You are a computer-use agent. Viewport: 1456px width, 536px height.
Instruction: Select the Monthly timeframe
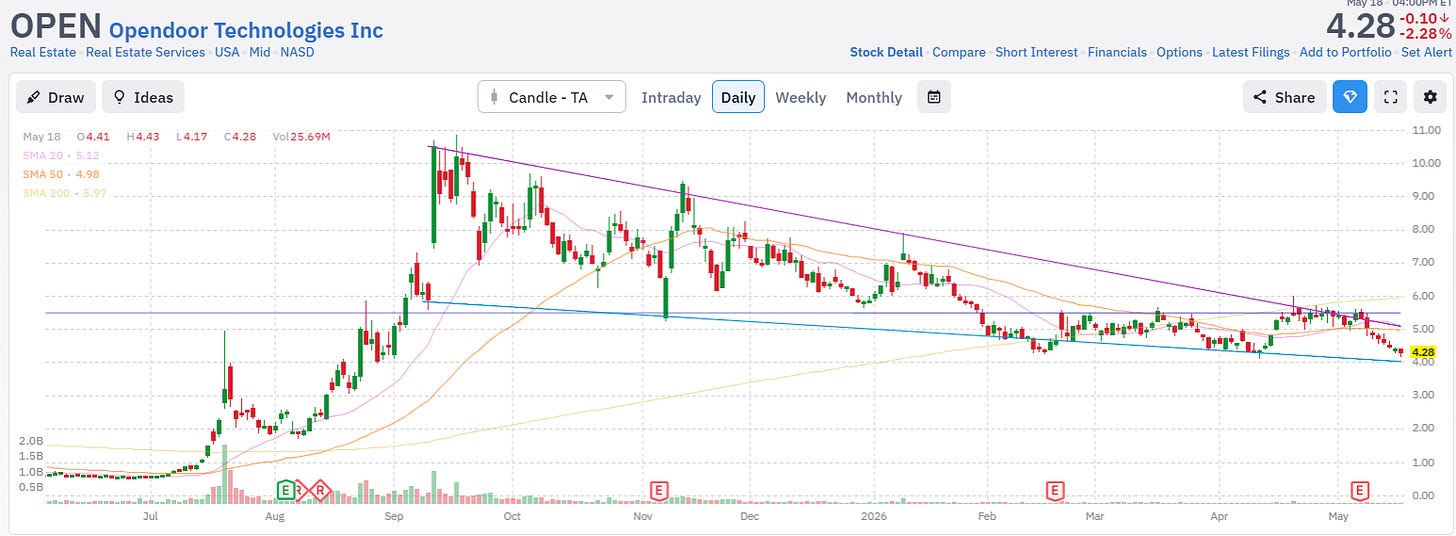[x=874, y=97]
